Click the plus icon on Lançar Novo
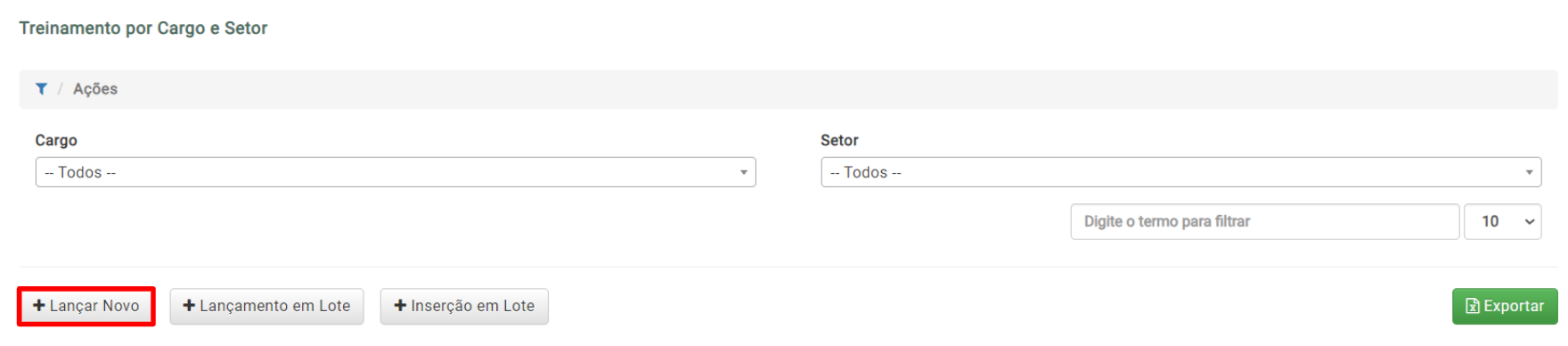This screenshot has height=346, width=1568. click(x=39, y=306)
